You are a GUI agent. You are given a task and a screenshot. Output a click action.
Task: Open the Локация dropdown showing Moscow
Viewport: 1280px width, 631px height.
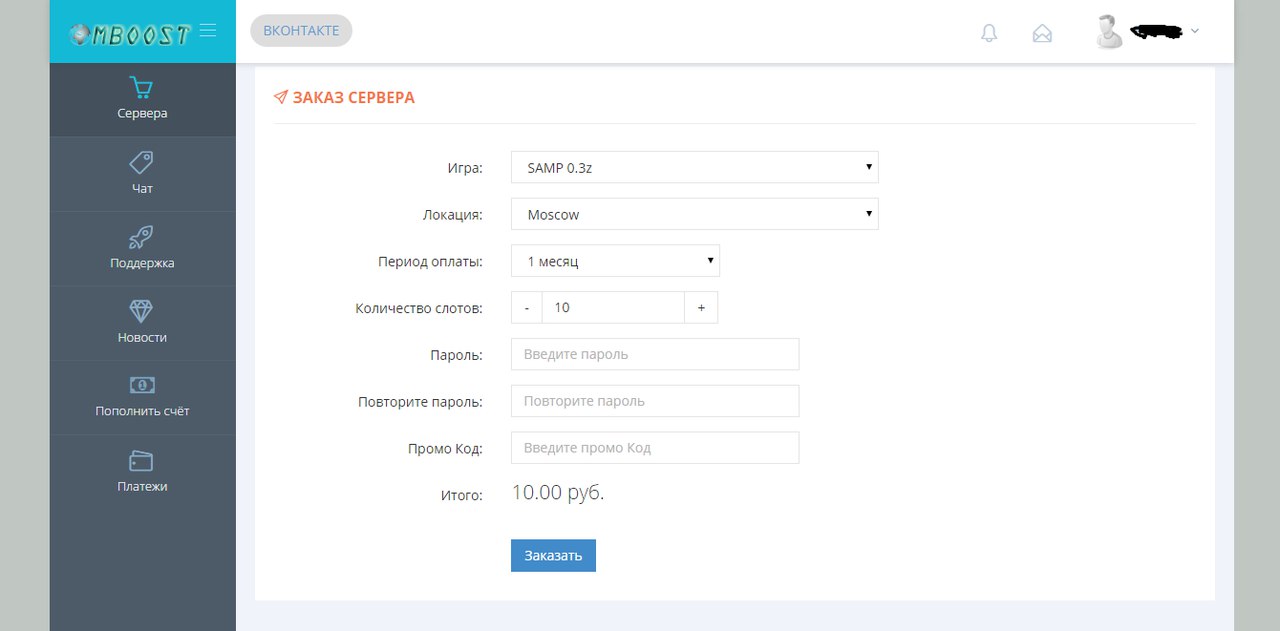point(694,214)
